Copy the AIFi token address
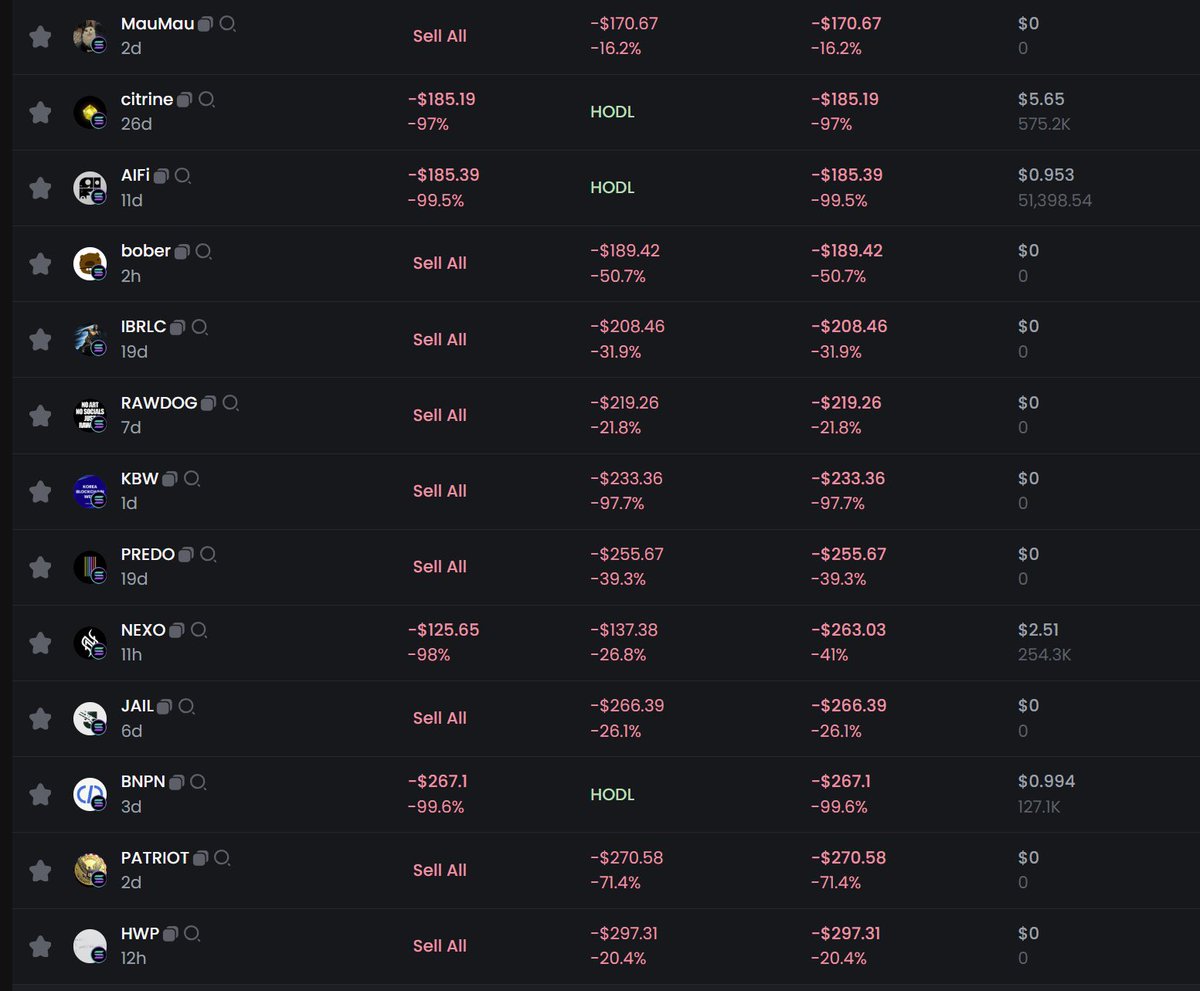Screen dimensions: 1200x991 (162, 176)
